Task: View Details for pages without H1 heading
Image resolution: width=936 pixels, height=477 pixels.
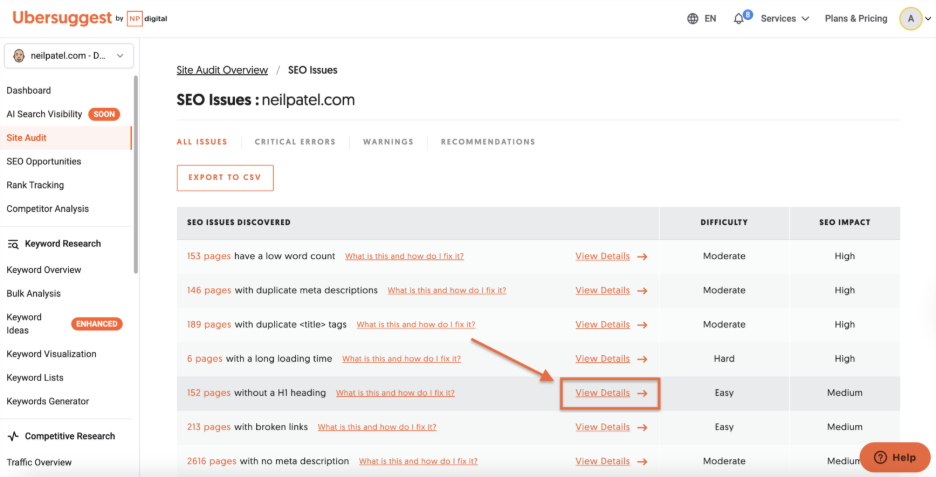Action: pyautogui.click(x=602, y=393)
